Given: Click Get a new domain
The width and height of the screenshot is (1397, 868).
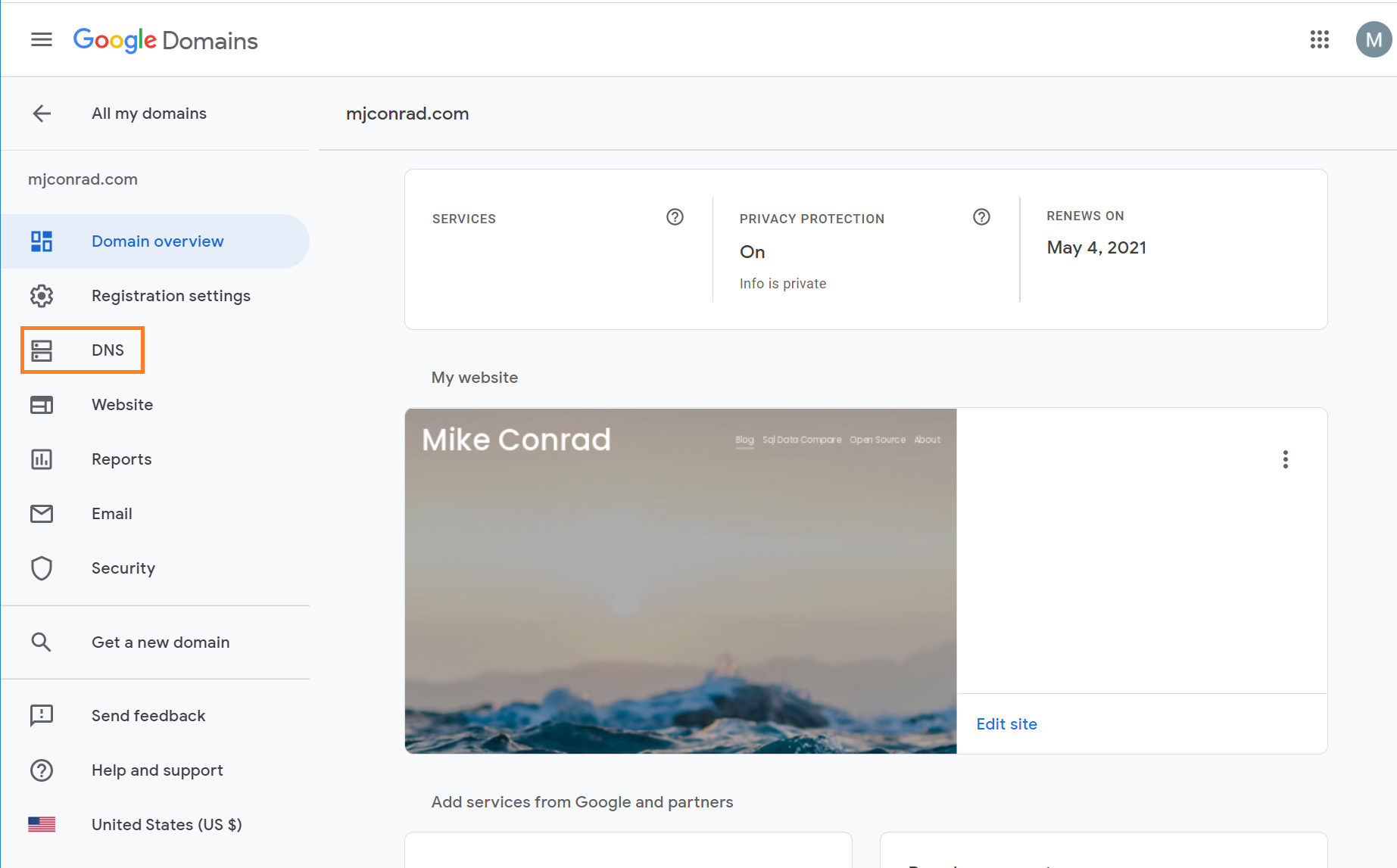Looking at the screenshot, I should click(161, 642).
